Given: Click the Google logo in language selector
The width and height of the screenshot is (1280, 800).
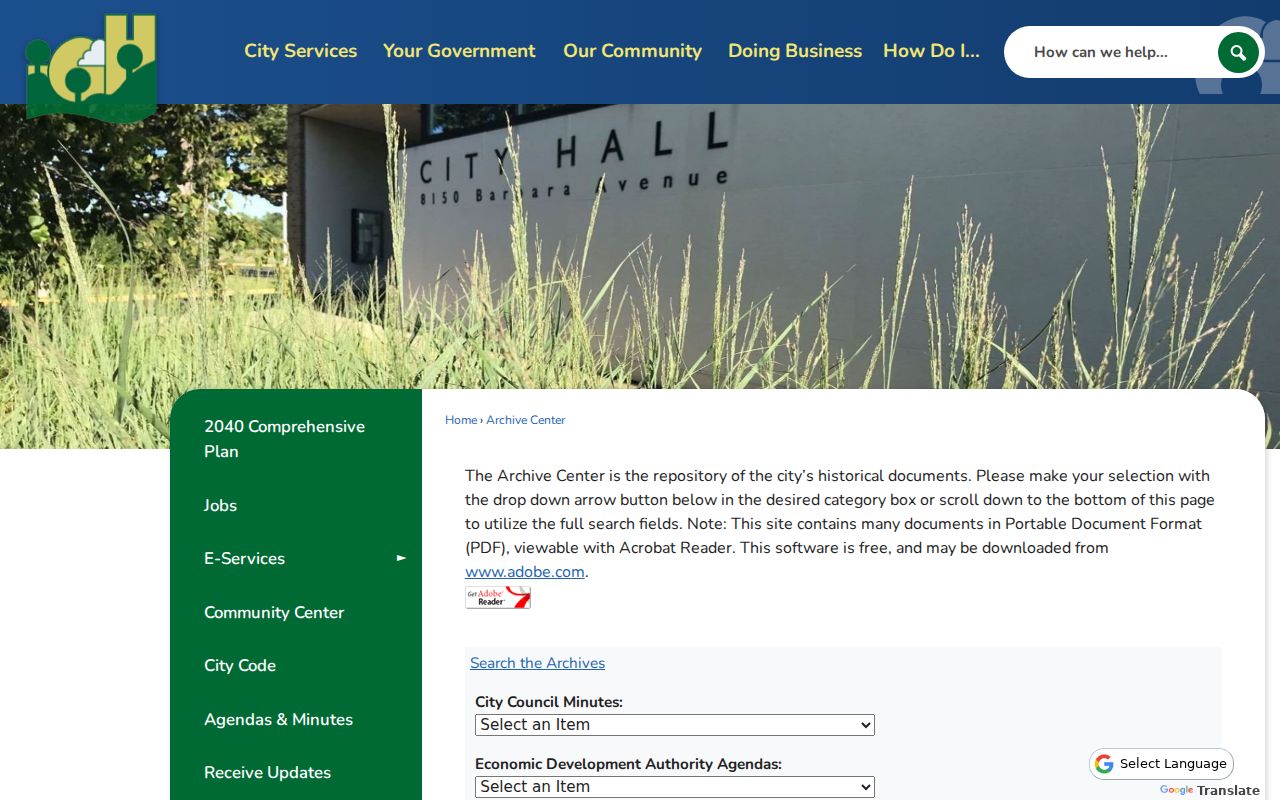Looking at the screenshot, I should (x=1104, y=764).
